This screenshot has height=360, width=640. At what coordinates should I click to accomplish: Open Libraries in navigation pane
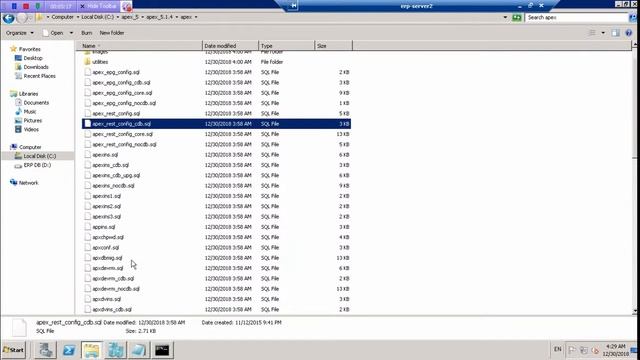(x=28, y=94)
